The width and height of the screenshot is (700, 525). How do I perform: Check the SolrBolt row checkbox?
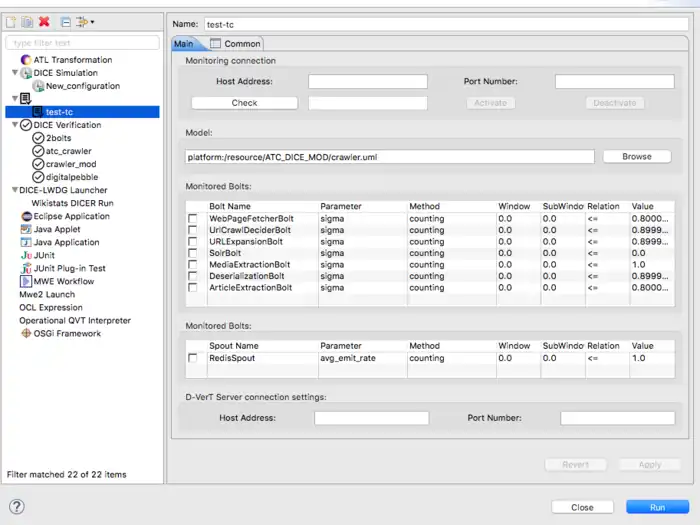coord(192,253)
